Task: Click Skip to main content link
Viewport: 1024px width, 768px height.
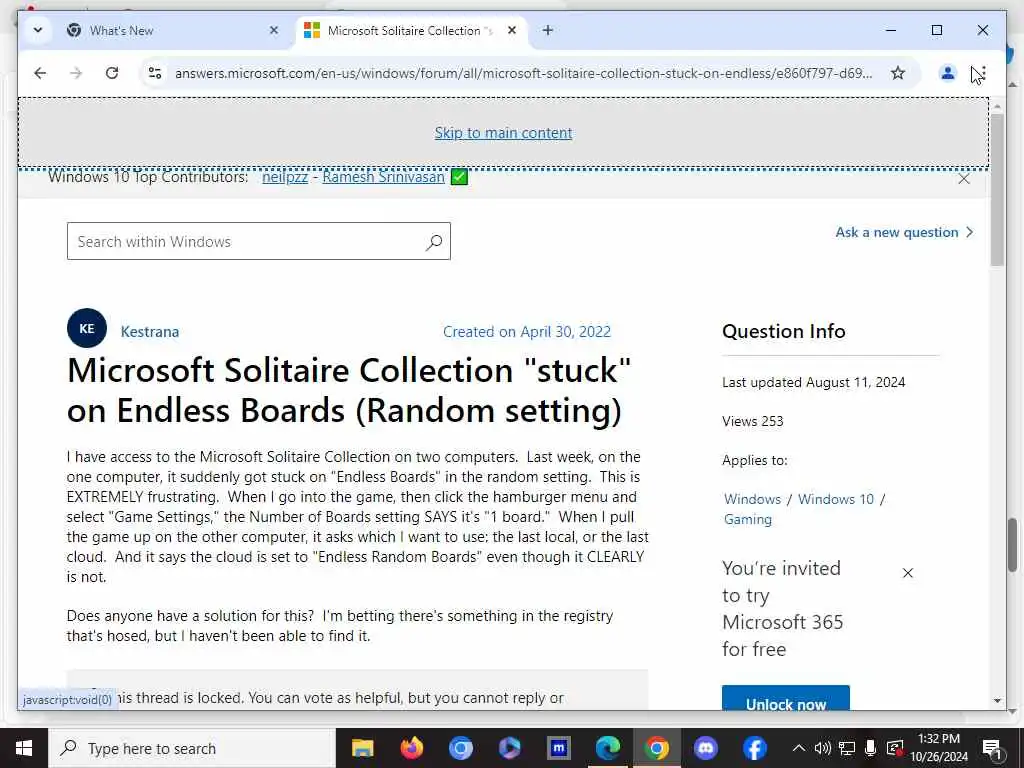Action: click(504, 133)
